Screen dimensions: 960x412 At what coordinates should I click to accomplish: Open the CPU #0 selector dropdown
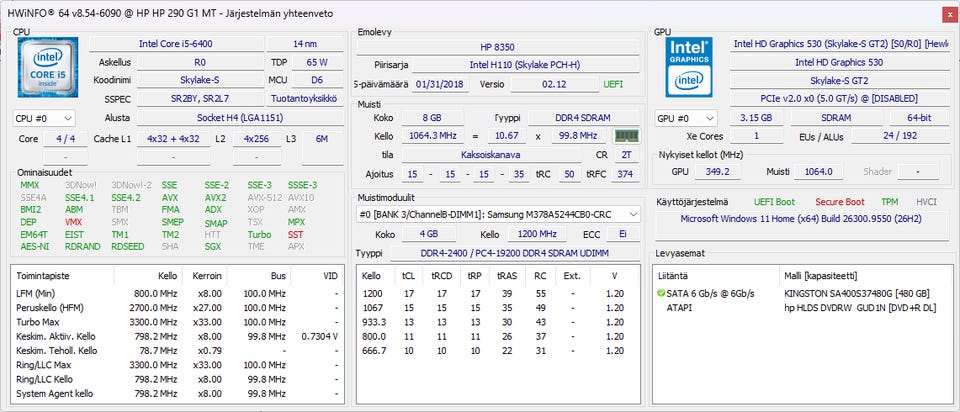[x=44, y=118]
